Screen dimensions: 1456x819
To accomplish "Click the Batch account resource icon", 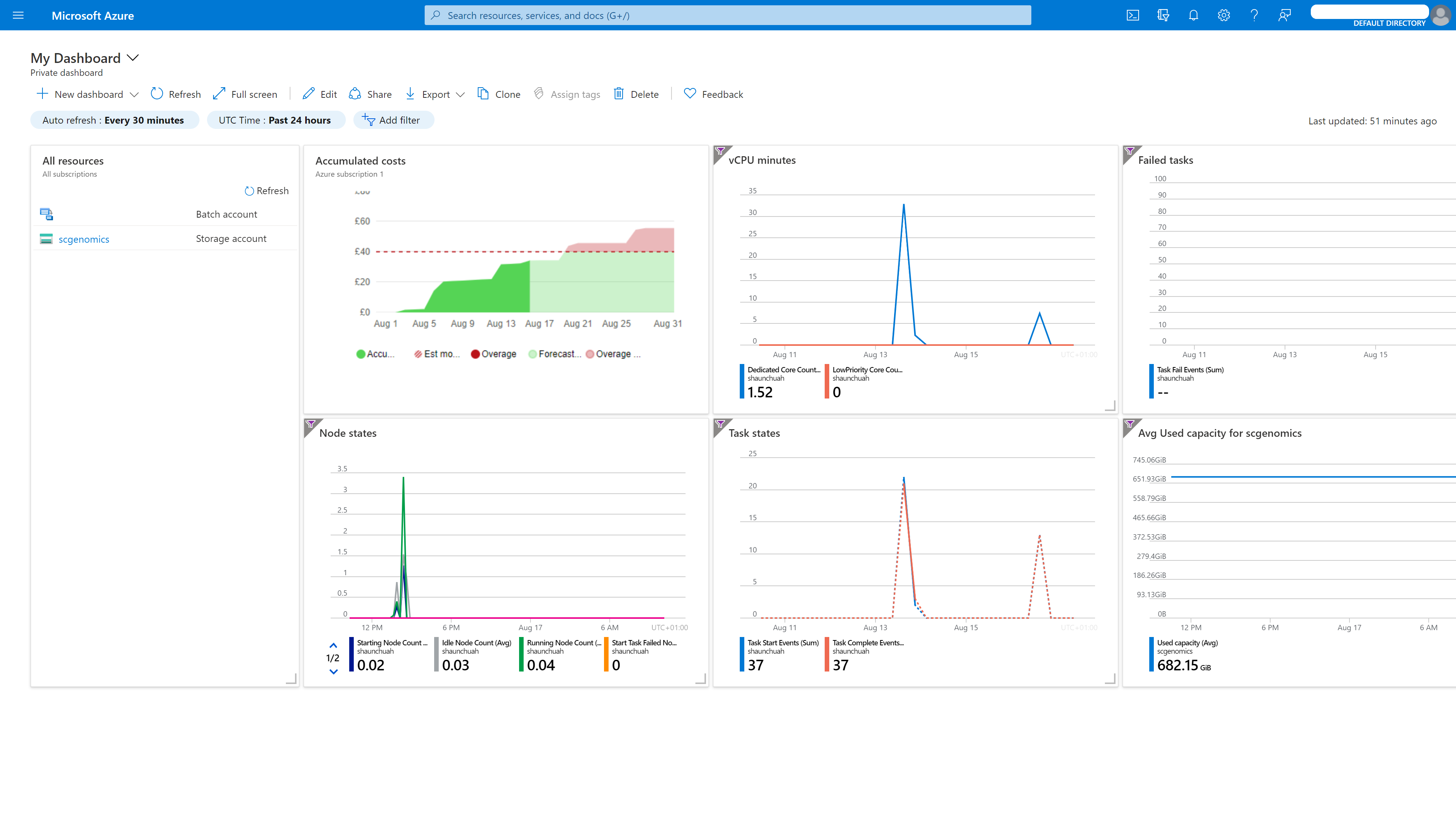I will coord(46,214).
